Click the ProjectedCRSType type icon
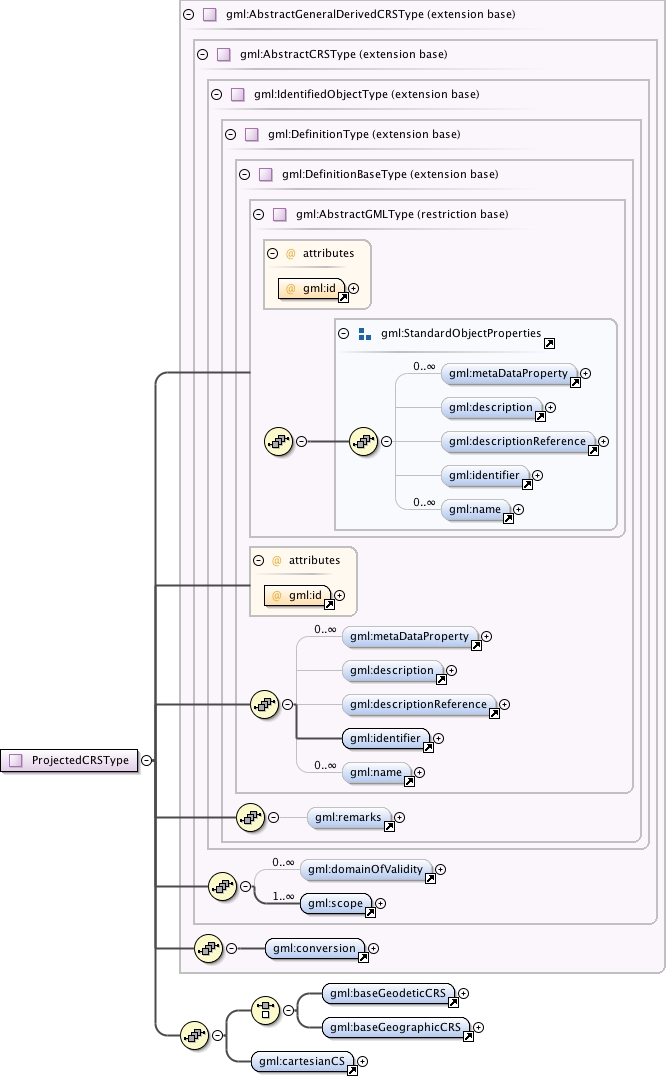The image size is (667, 1077). pyautogui.click(x=15, y=760)
